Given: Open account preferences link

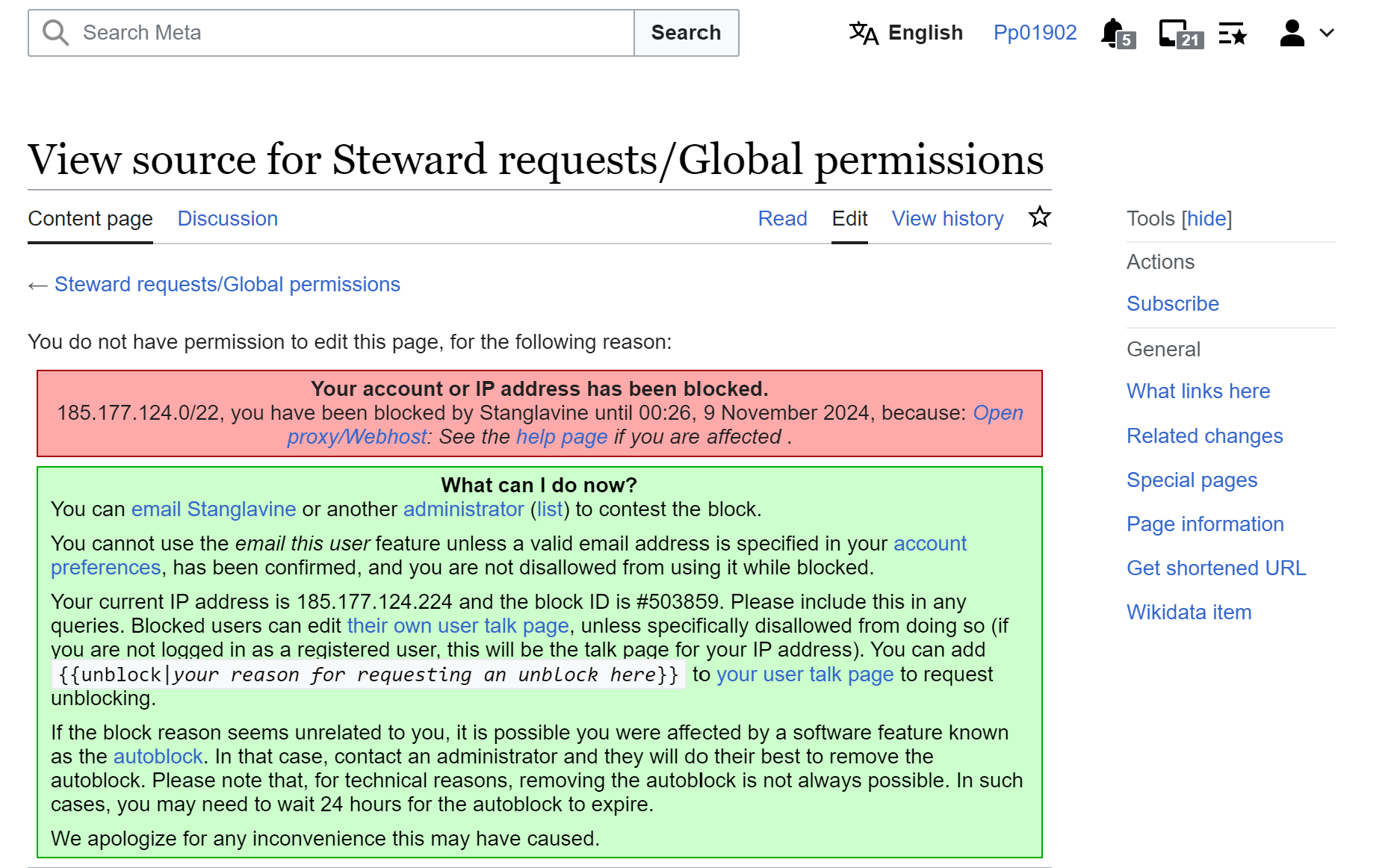Looking at the screenshot, I should (929, 544).
